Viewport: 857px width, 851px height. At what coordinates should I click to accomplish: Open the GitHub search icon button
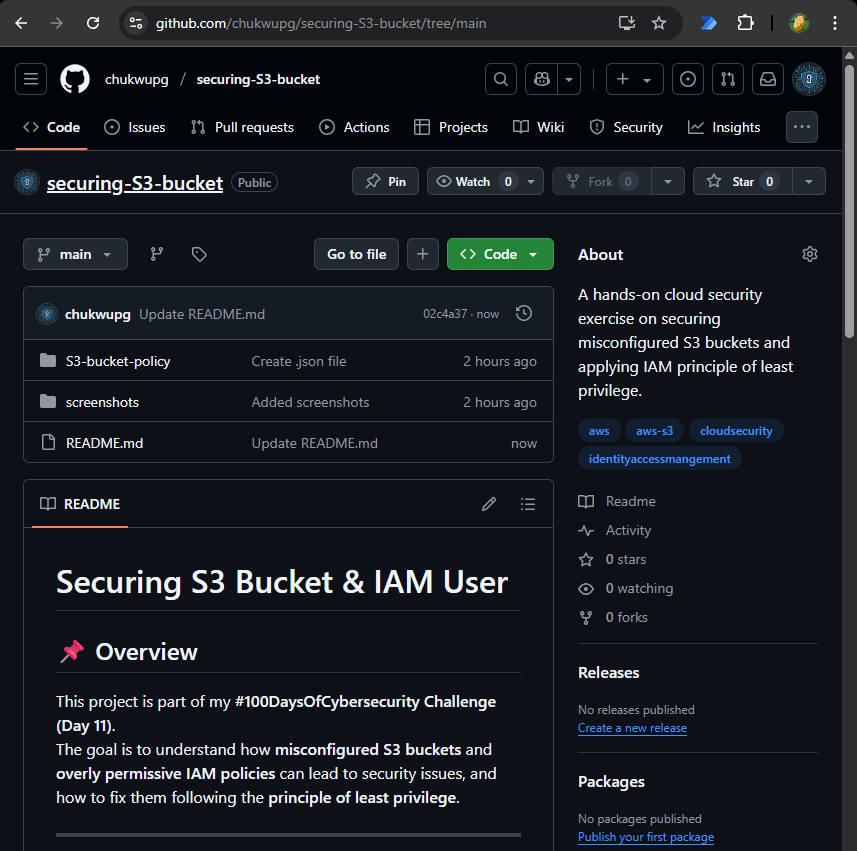point(501,79)
